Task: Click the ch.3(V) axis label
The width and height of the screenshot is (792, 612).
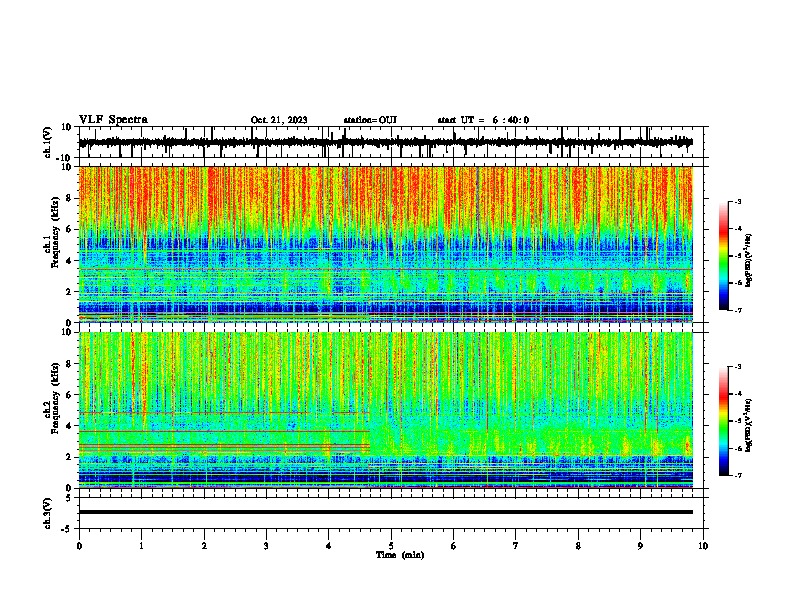Action: (x=47, y=513)
